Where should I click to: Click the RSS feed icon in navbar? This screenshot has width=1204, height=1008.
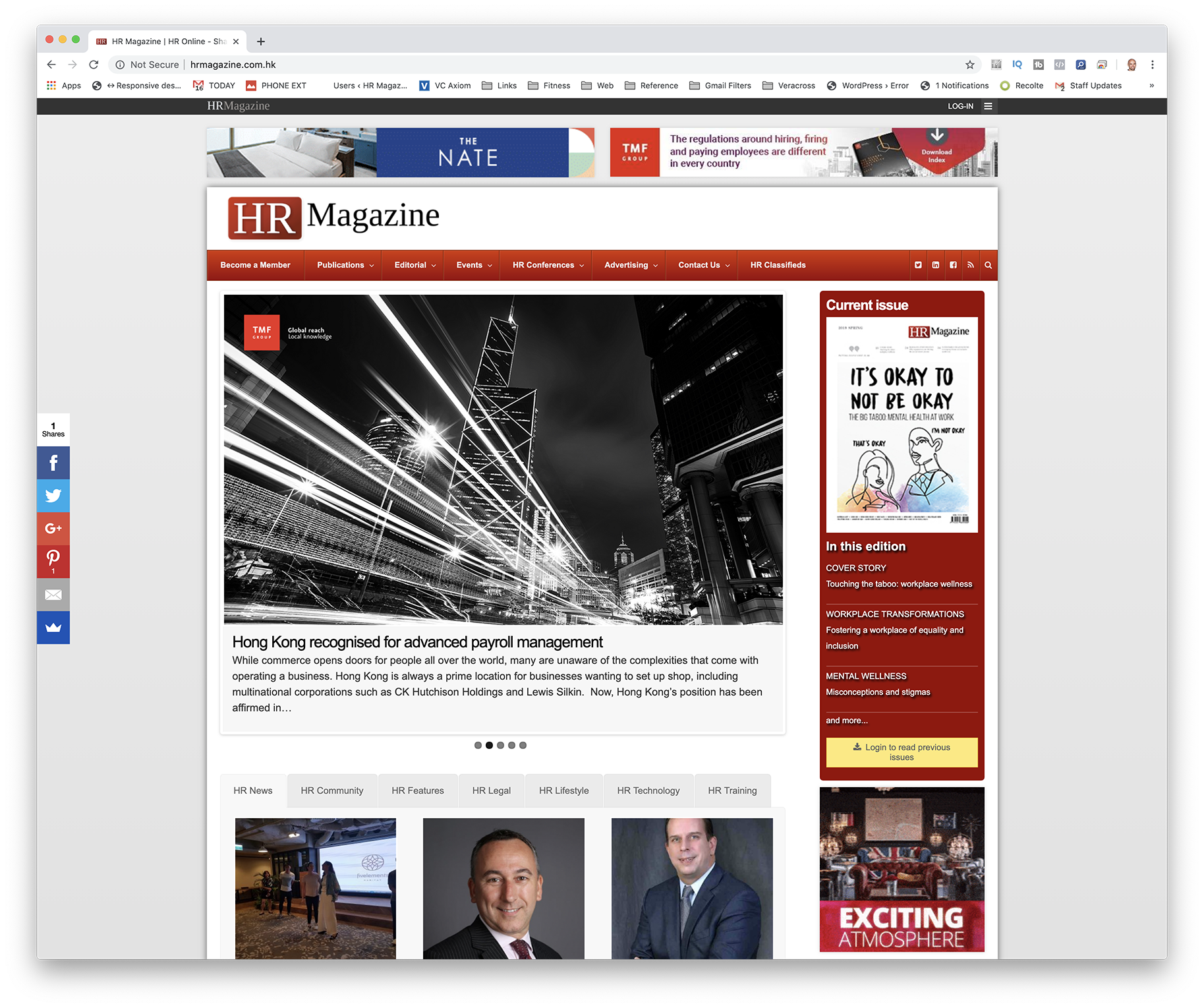click(x=970, y=265)
